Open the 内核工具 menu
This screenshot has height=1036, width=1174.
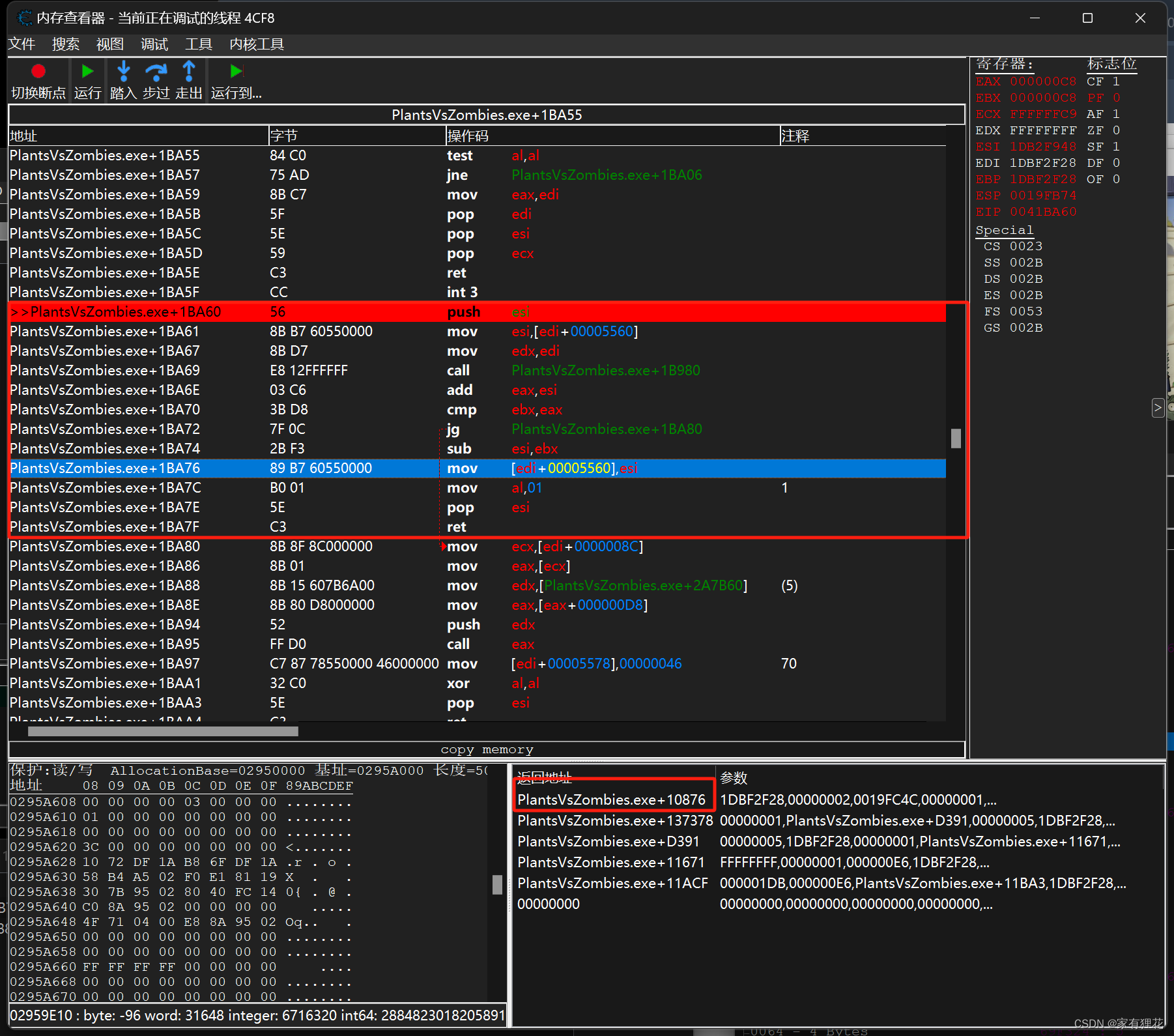257,44
